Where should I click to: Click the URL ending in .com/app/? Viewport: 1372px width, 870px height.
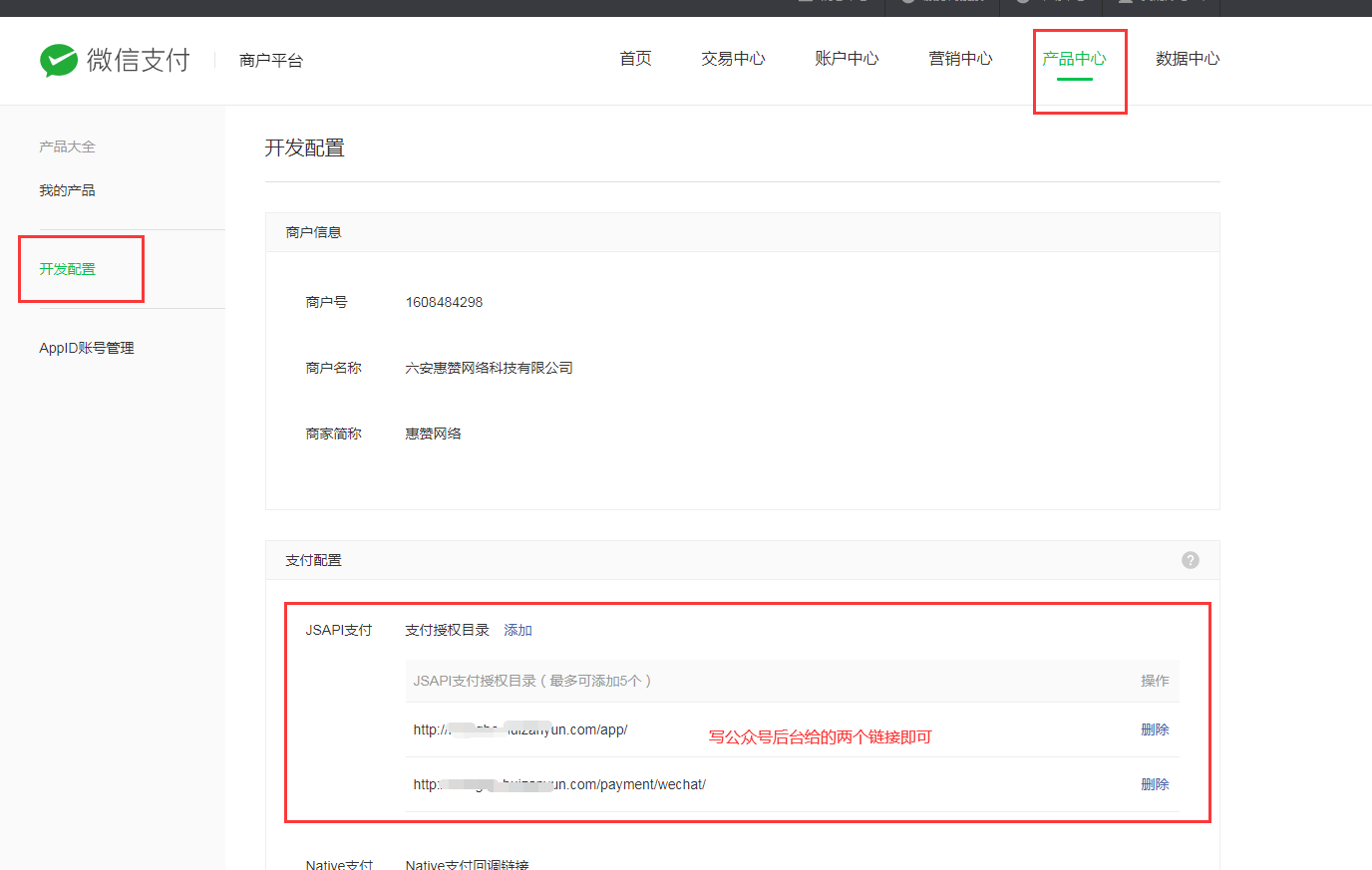(520, 729)
